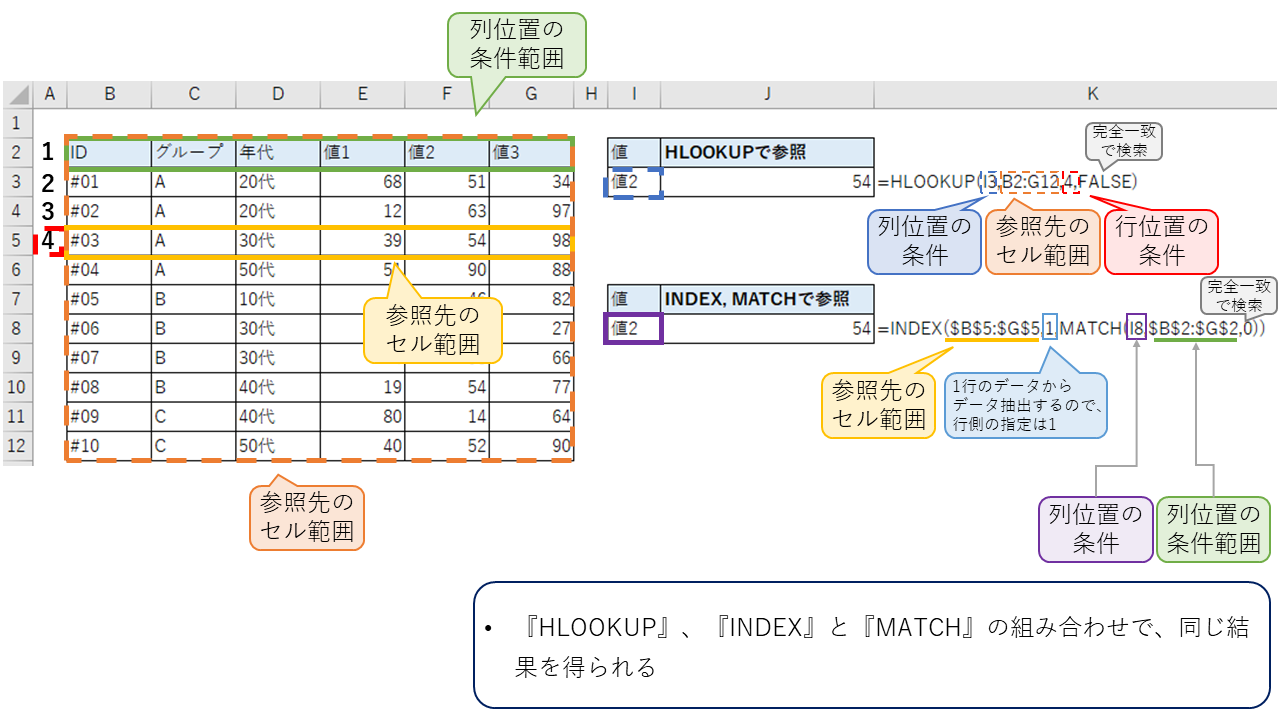Image resolution: width=1280 pixels, height=720 pixels.
Task: Select row 12 header
Action: [x=17, y=446]
